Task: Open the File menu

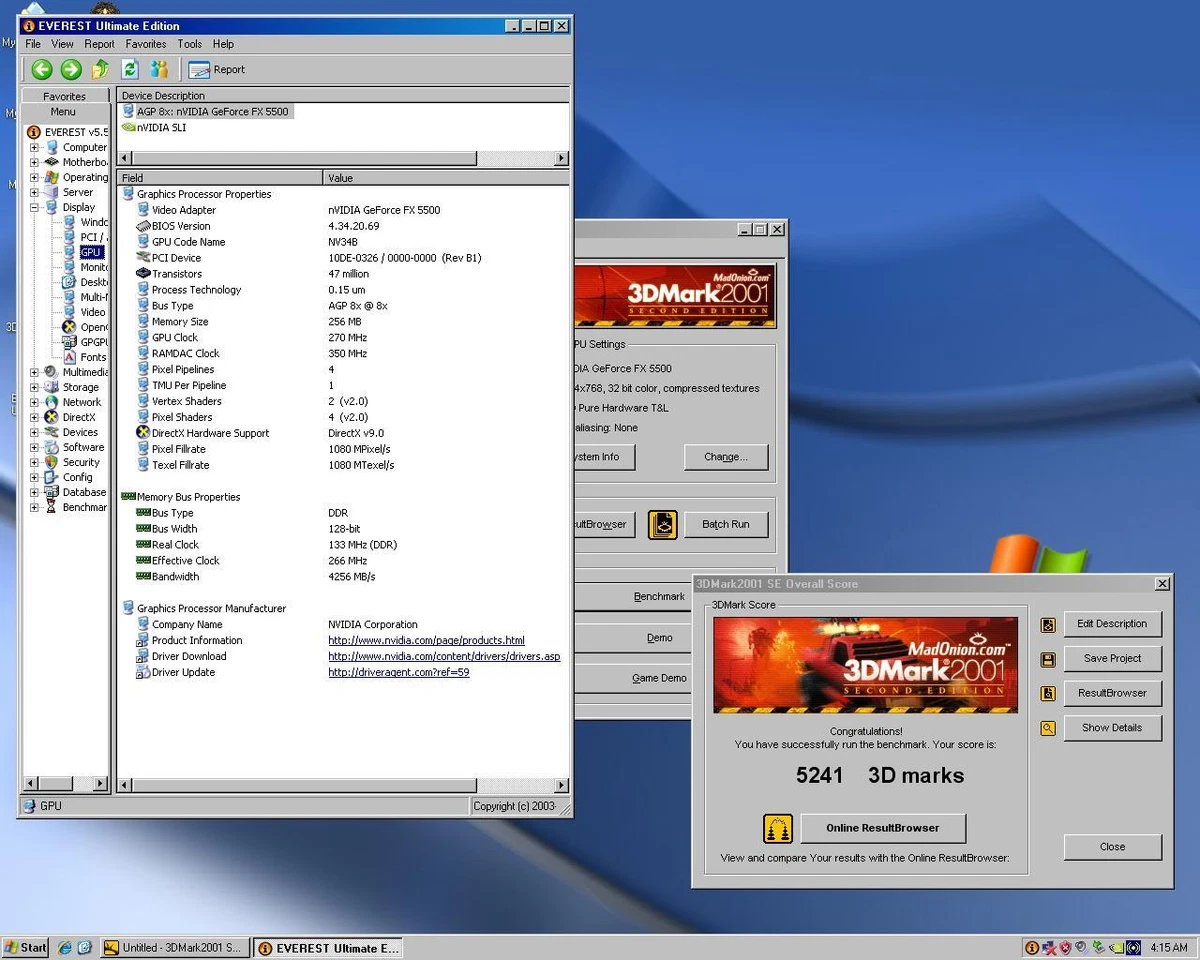Action: [x=33, y=44]
